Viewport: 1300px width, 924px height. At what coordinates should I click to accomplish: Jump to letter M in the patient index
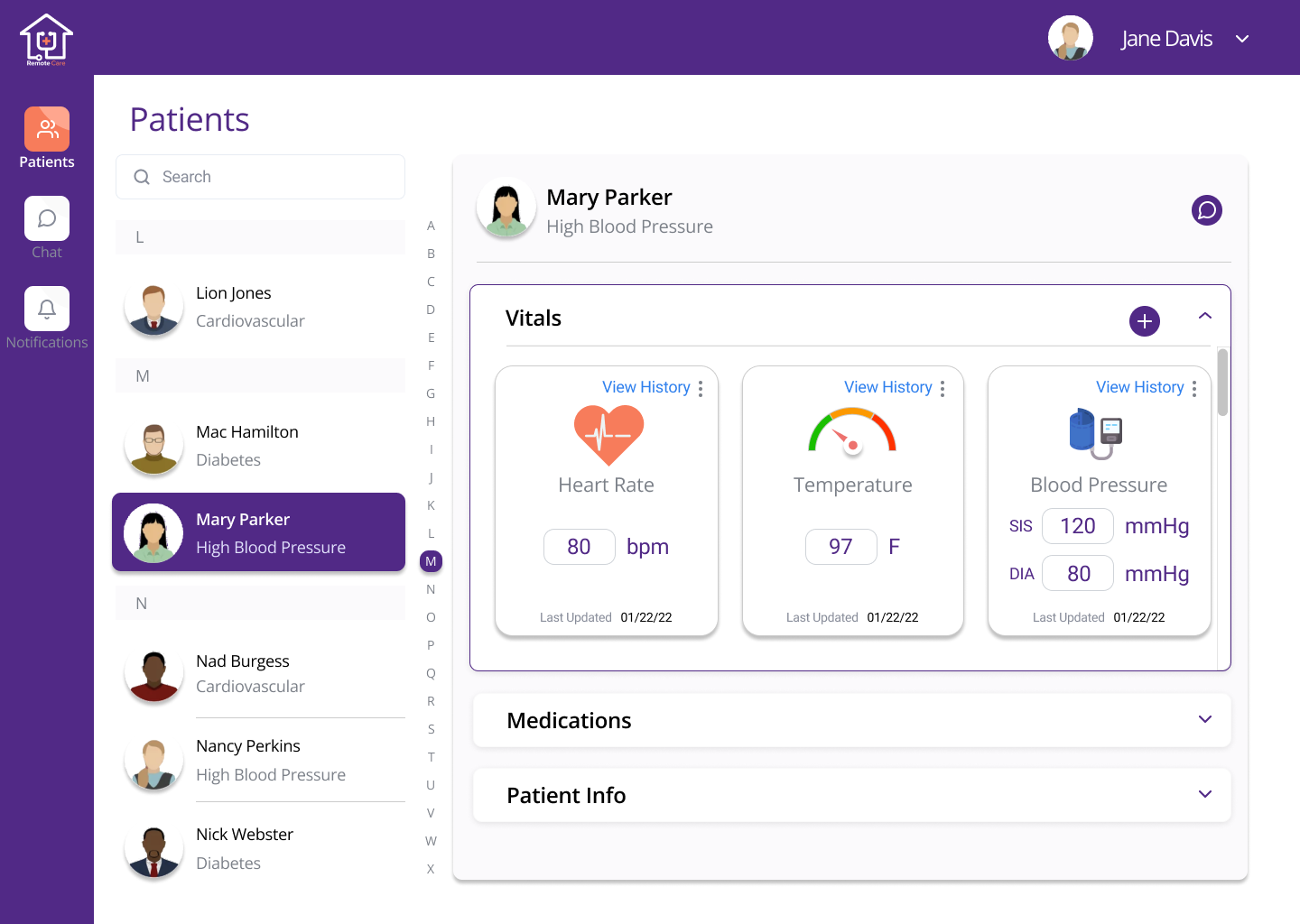(x=431, y=560)
